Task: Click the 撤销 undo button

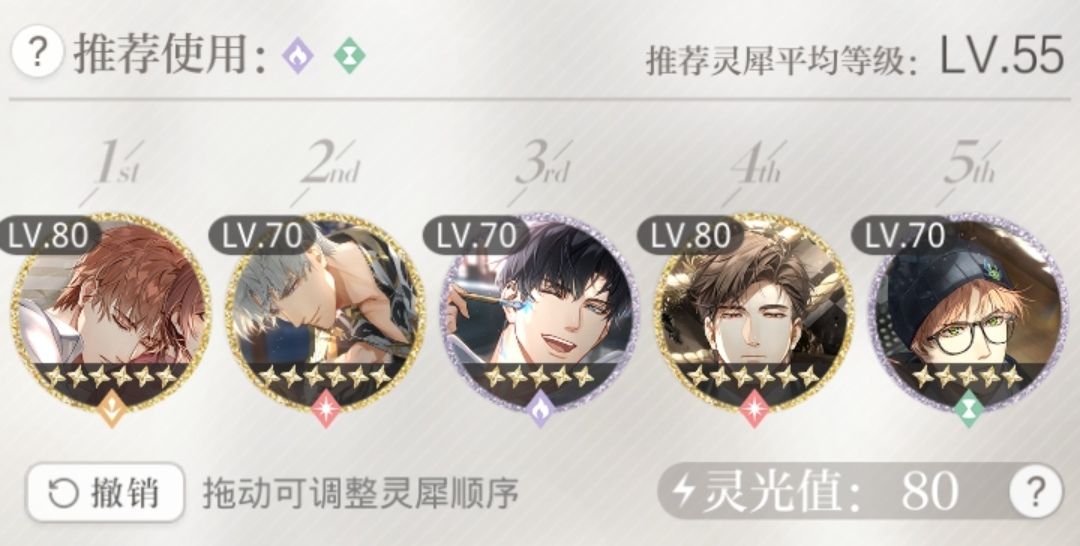Action: (x=105, y=493)
